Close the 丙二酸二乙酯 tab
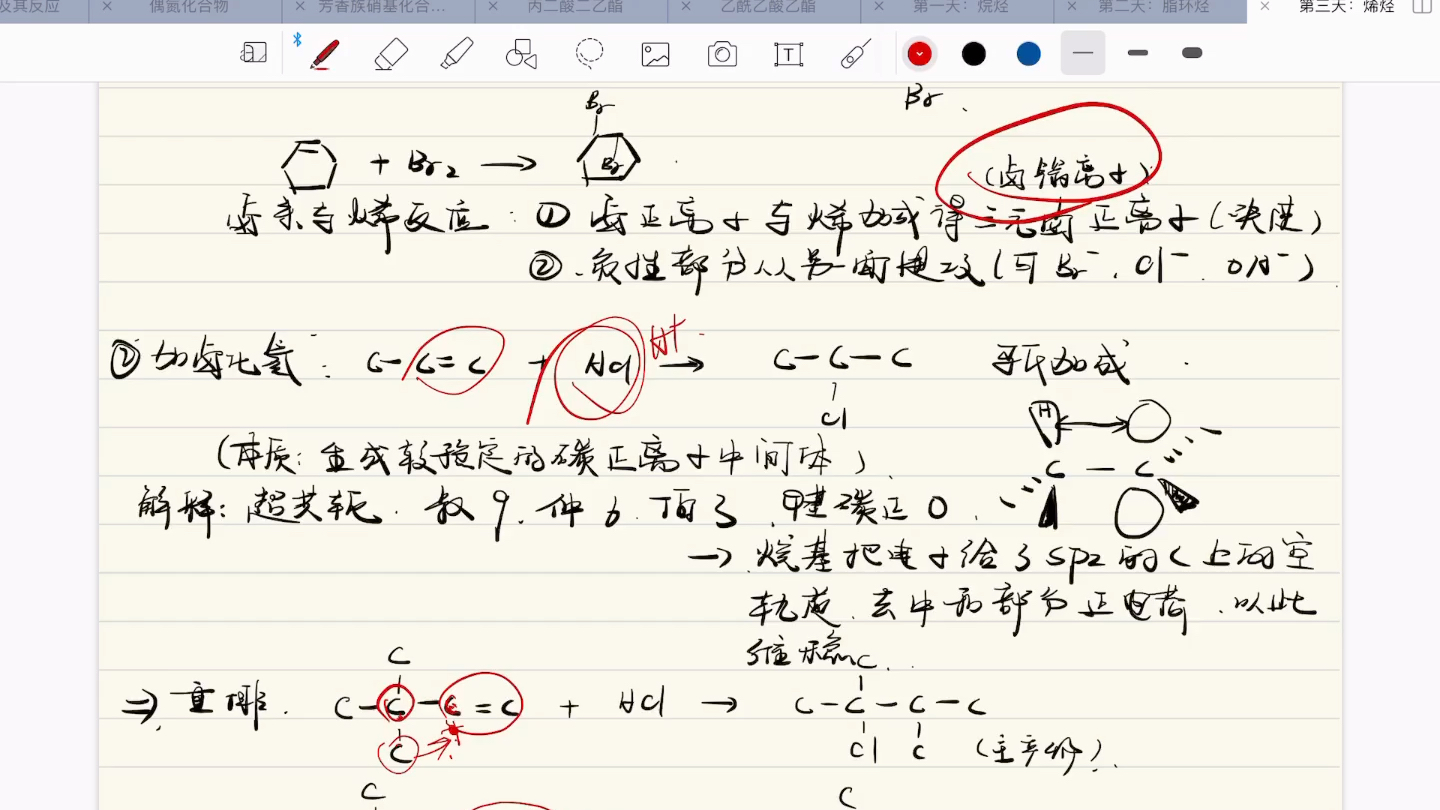 point(493,6)
